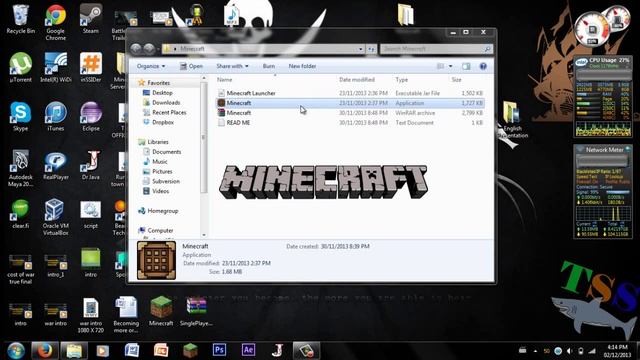Select Dropbox under Favorites

pyautogui.click(x=158, y=122)
